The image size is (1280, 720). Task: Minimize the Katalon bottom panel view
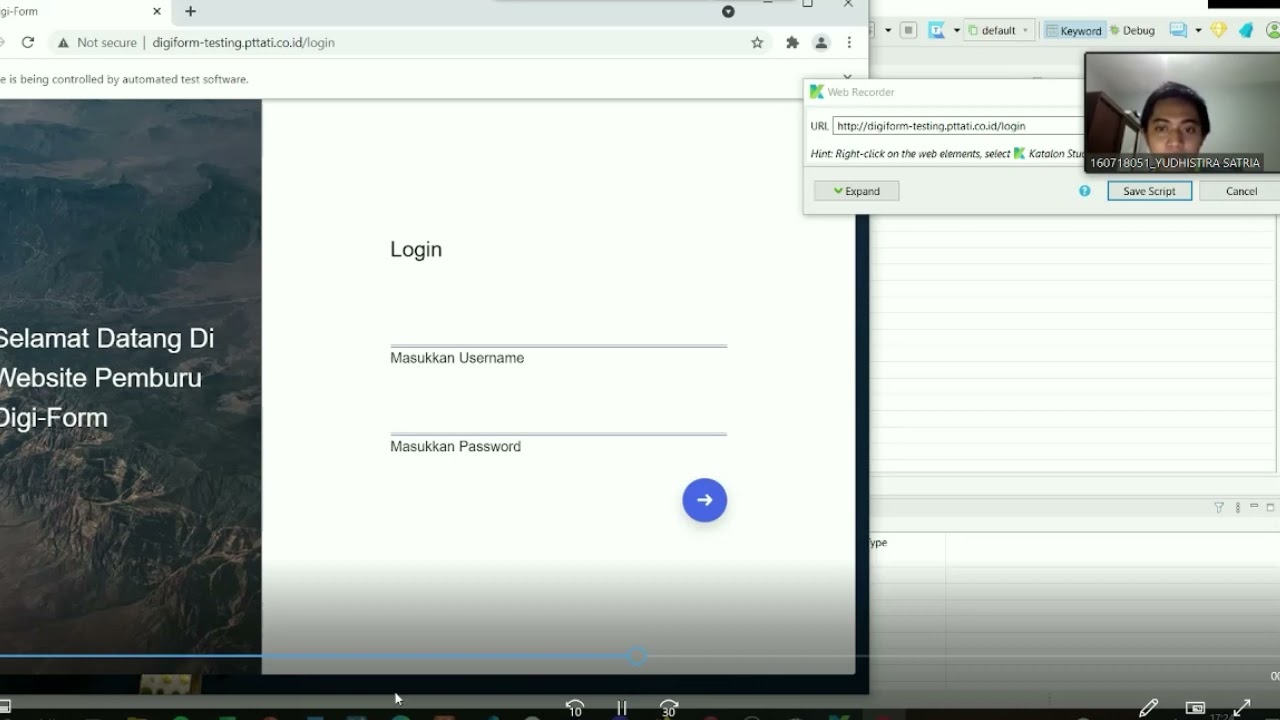1254,507
